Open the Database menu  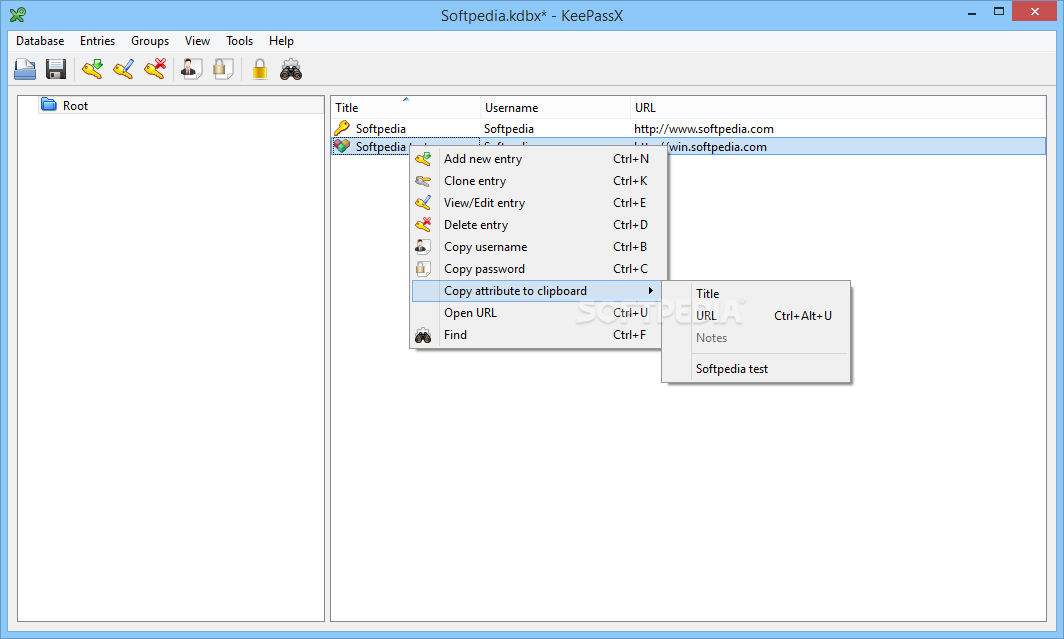point(40,41)
